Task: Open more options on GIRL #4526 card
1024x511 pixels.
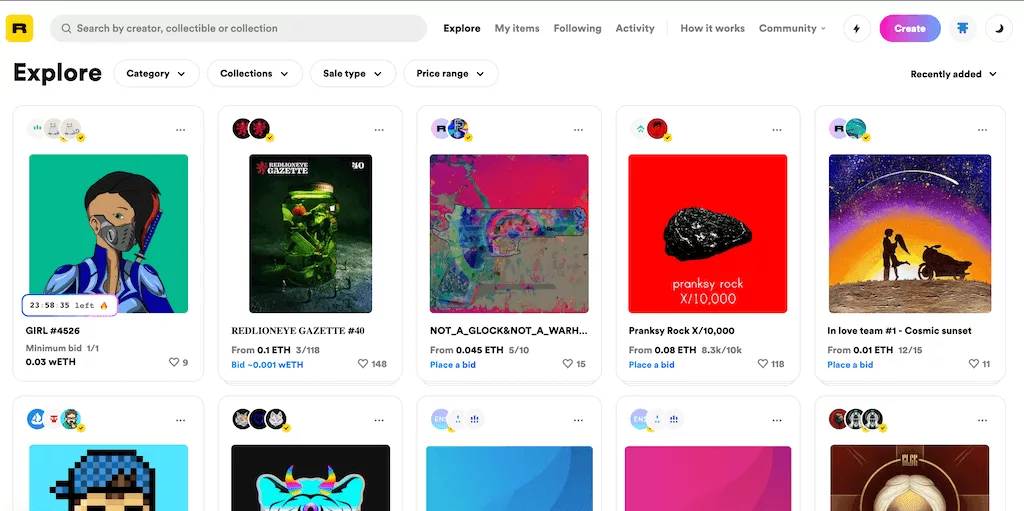Action: click(x=180, y=130)
